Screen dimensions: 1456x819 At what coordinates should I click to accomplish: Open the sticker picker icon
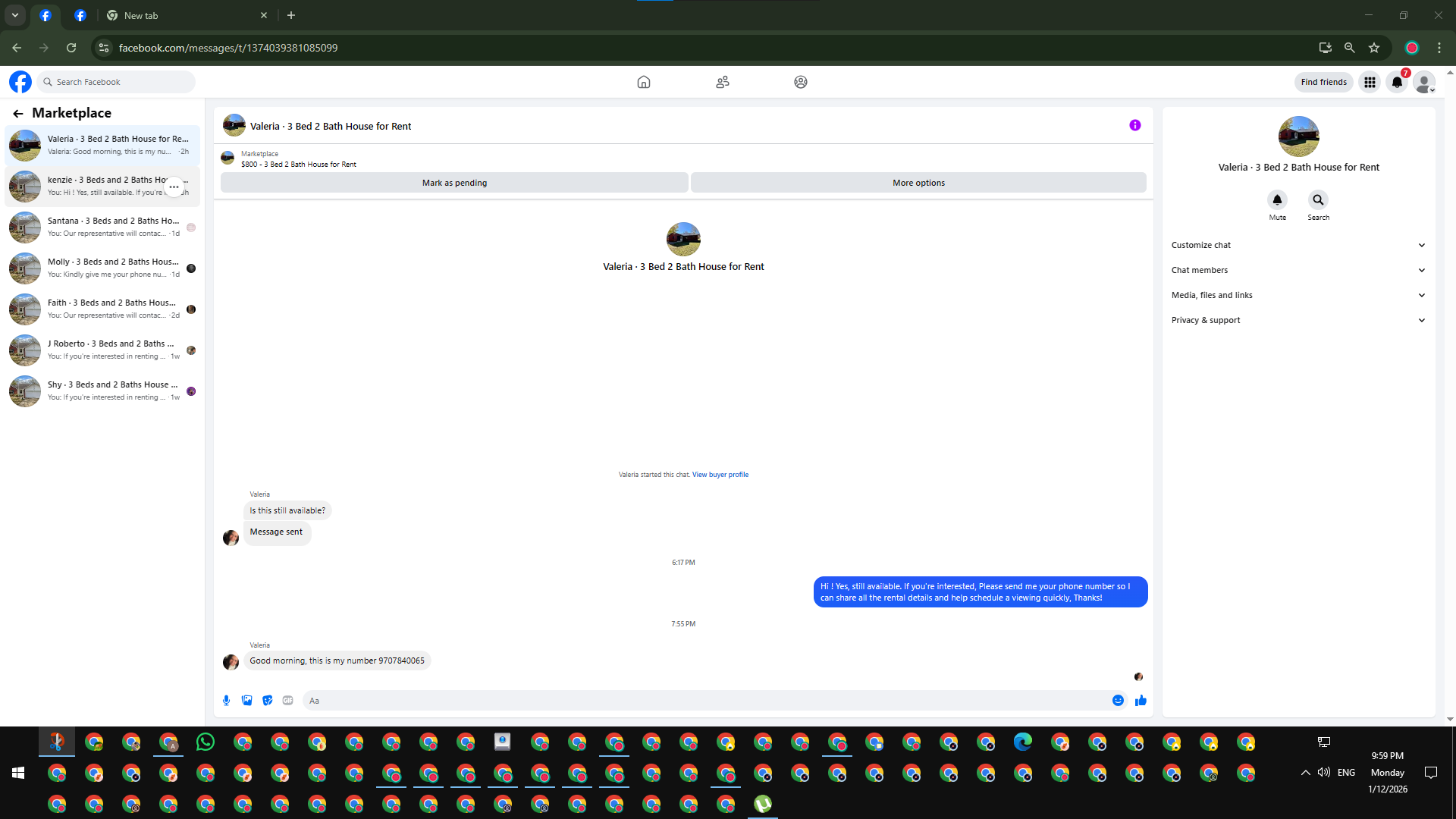(267, 701)
